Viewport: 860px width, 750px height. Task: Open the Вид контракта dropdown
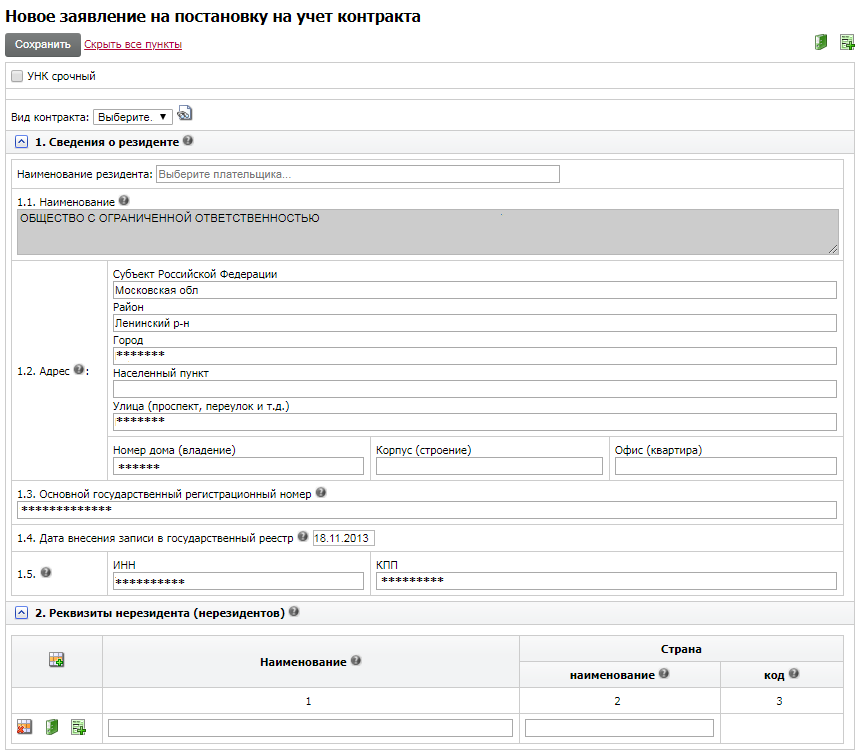132,117
